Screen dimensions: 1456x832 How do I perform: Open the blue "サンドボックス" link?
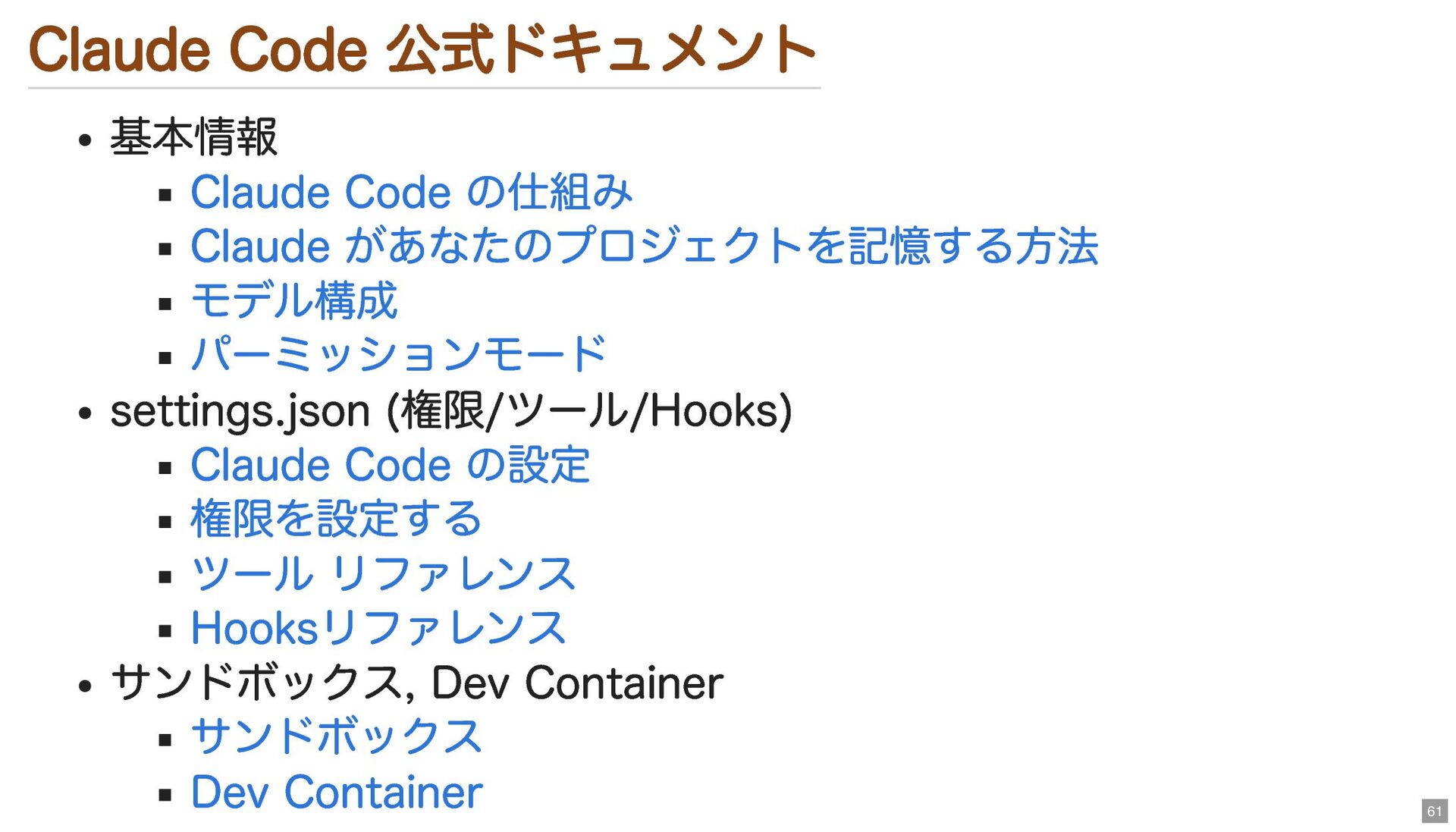336,737
